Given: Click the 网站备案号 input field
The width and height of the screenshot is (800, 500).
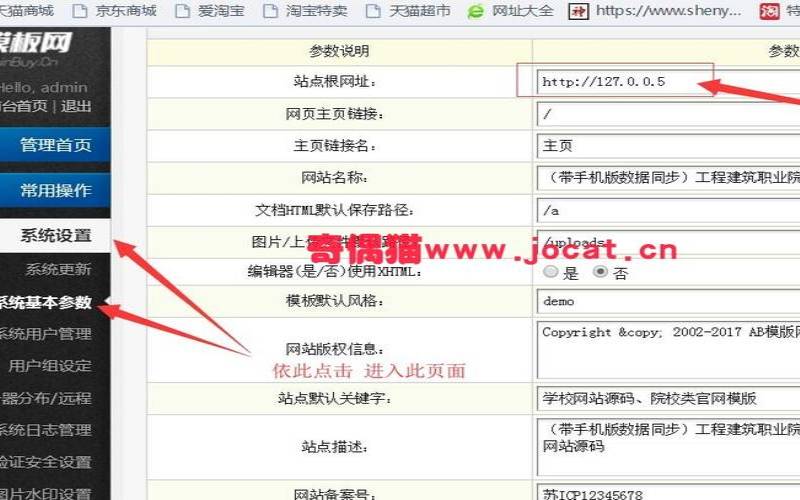Looking at the screenshot, I should (668, 493).
